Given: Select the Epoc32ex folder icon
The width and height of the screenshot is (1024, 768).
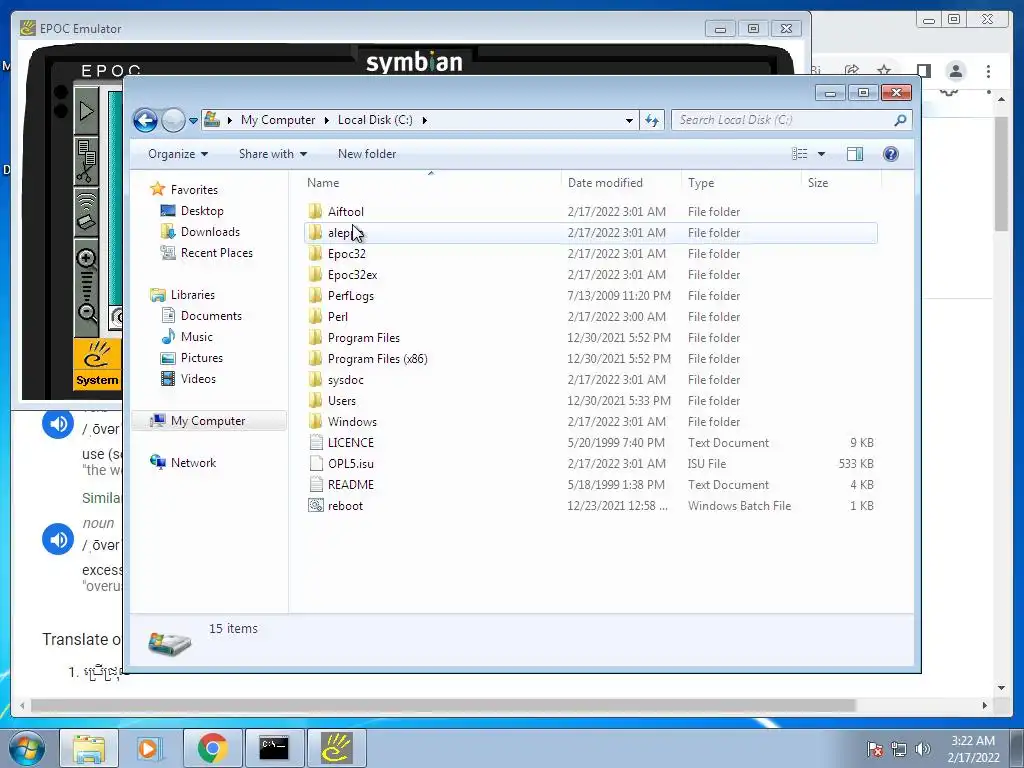Looking at the screenshot, I should (x=315, y=274).
